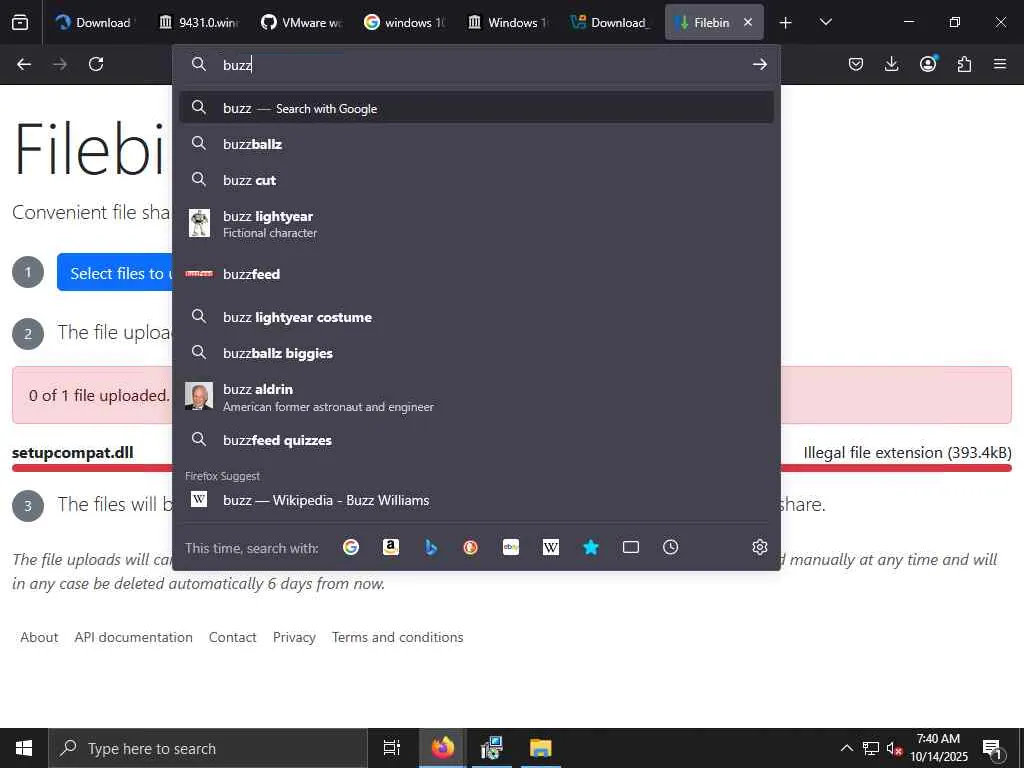Select 'buzz — Search with Google' suggestion
The width and height of the screenshot is (1024, 768).
click(x=476, y=108)
